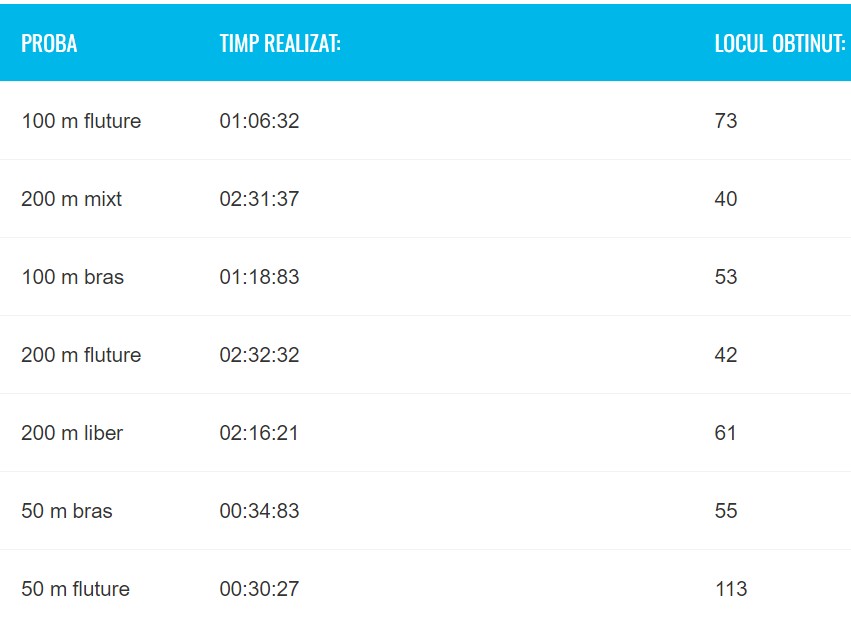Click the 100 m bras row label
851x621 pixels.
[72, 277]
